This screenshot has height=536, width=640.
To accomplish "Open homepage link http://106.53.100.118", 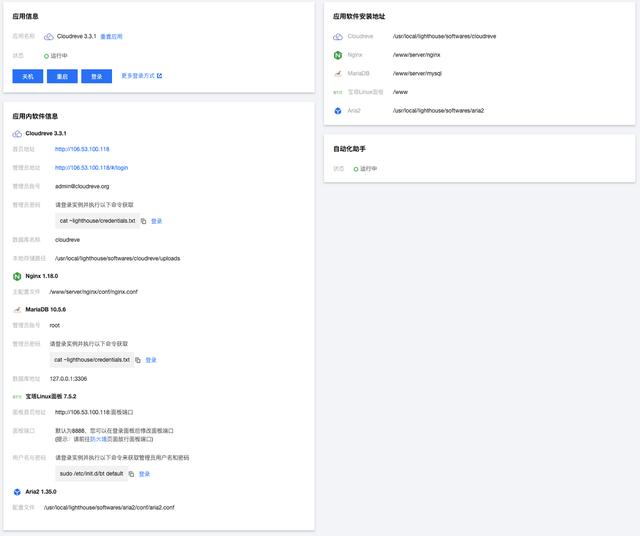I will (x=82, y=149).
